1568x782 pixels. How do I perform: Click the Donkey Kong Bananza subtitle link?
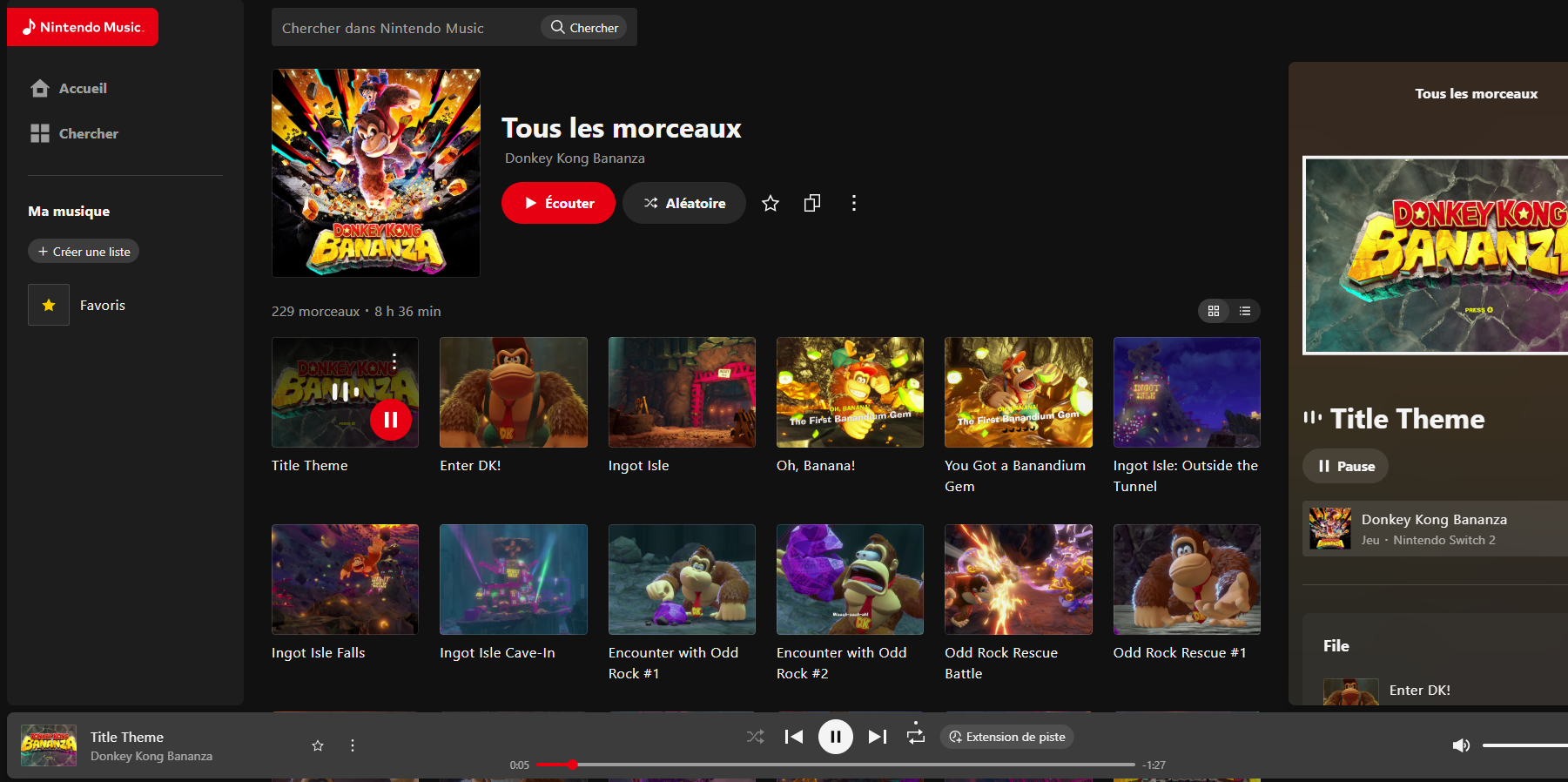click(x=575, y=158)
